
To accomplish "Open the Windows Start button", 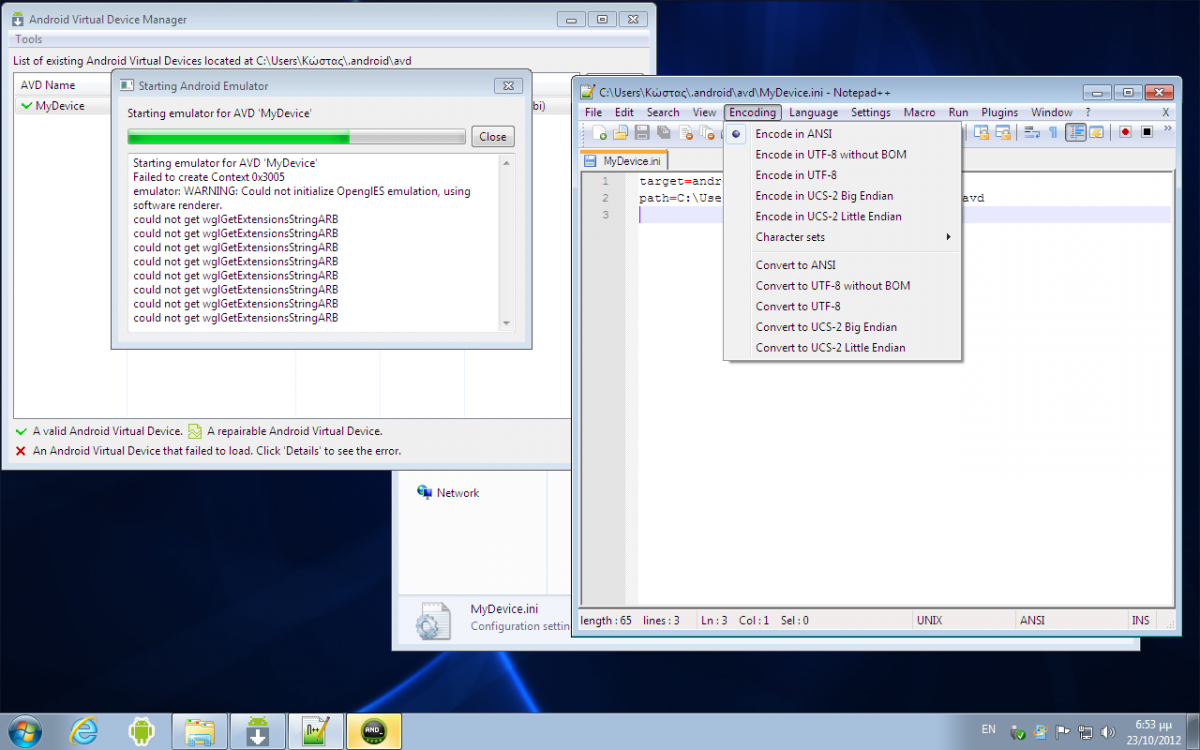I will pos(25,732).
